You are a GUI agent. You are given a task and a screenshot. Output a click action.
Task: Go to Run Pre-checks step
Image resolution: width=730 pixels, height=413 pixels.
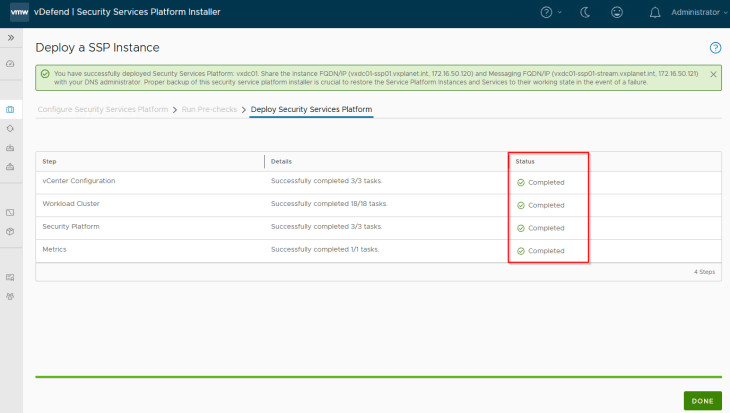(x=209, y=108)
